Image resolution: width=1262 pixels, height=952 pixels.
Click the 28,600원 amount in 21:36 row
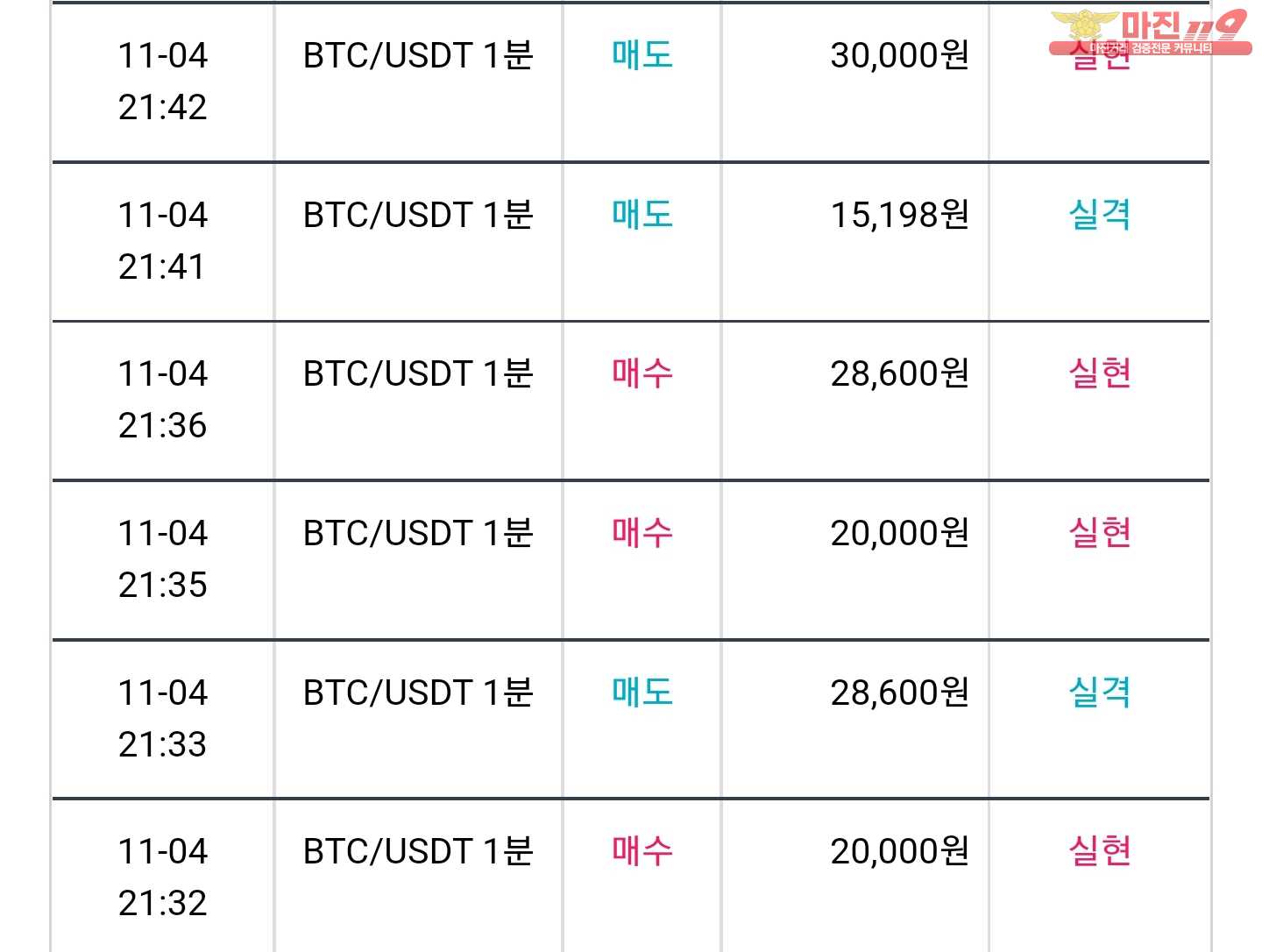(900, 373)
